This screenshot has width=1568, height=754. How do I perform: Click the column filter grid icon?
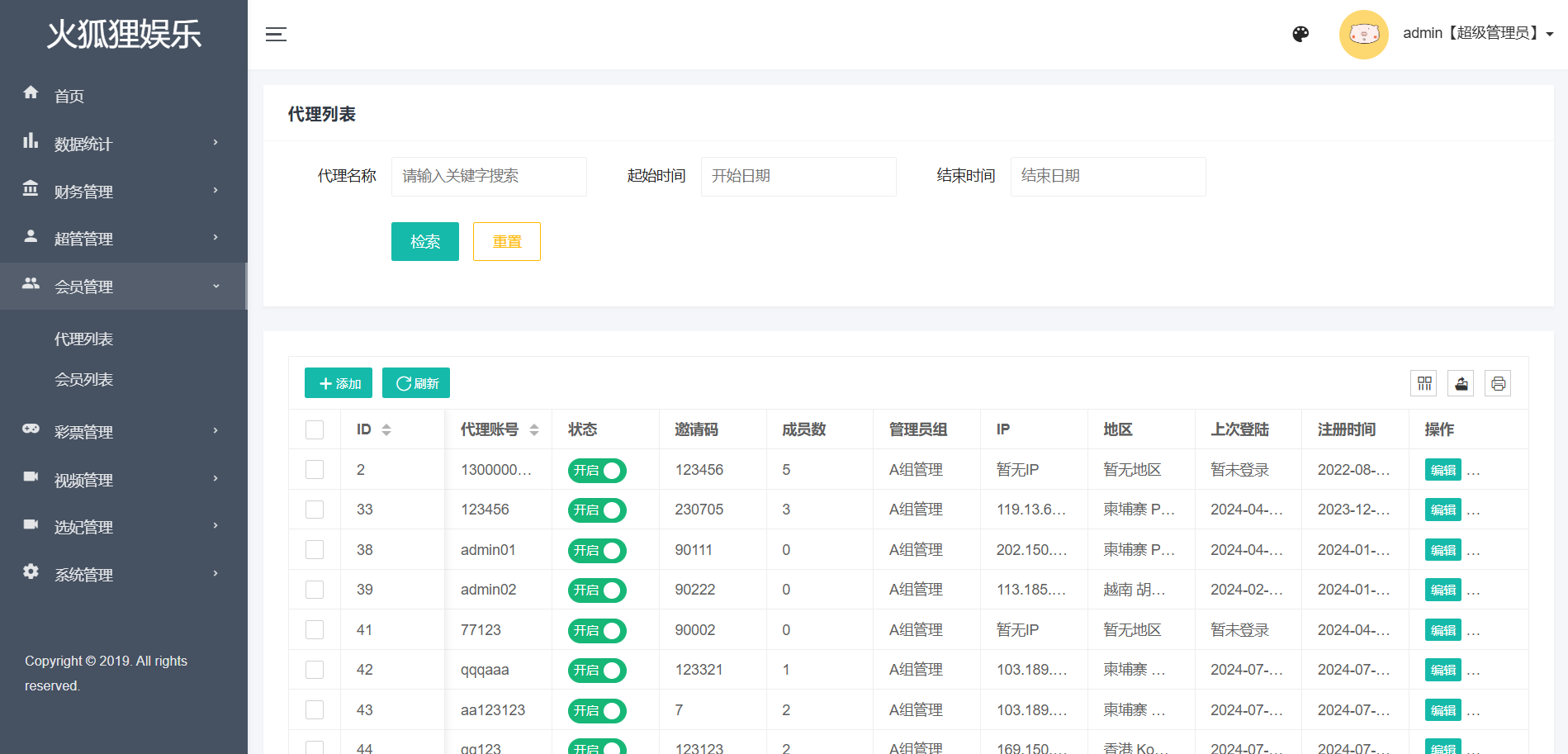pyautogui.click(x=1424, y=383)
